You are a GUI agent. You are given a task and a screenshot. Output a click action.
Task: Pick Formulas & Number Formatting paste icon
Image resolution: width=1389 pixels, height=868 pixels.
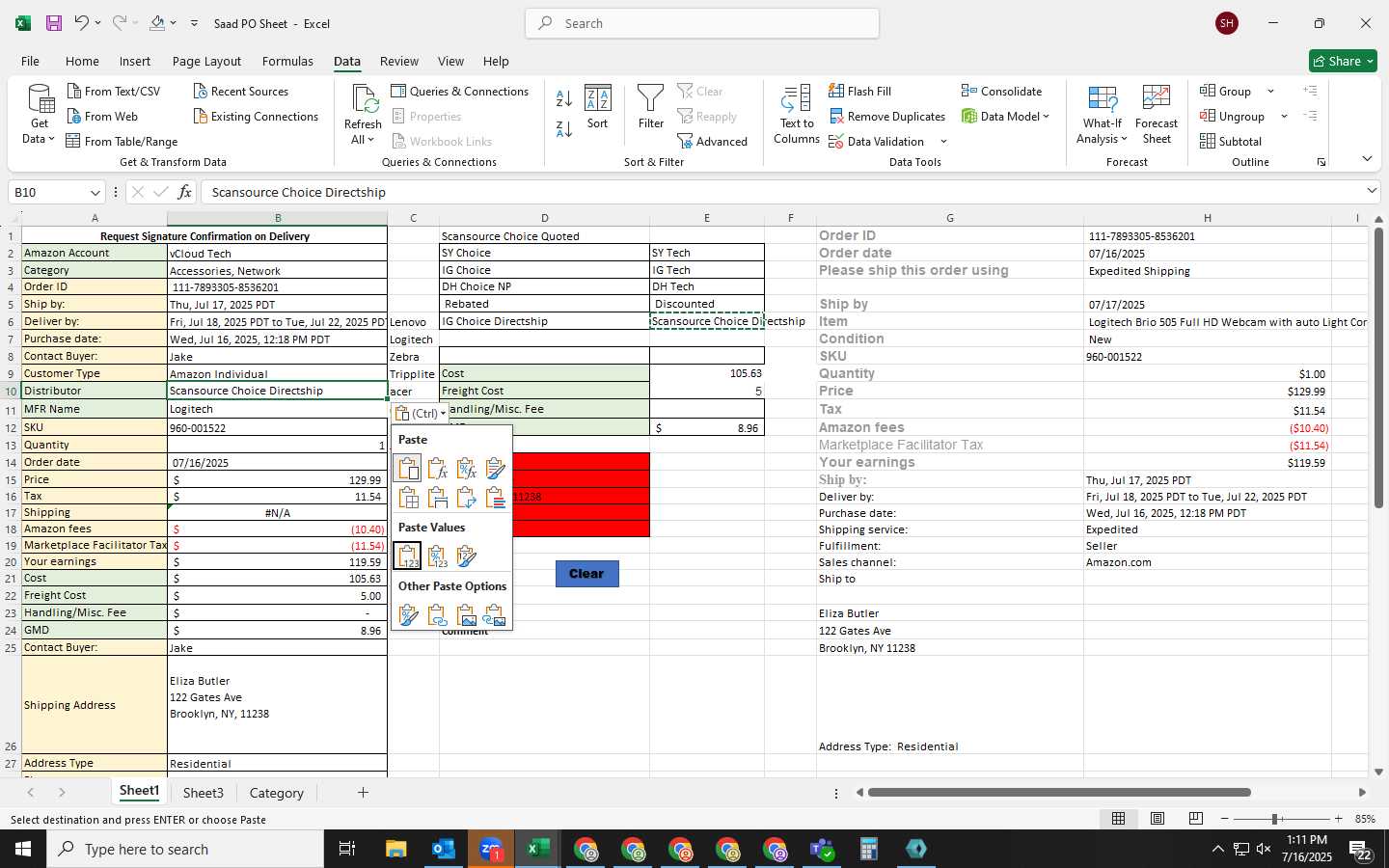[466, 469]
